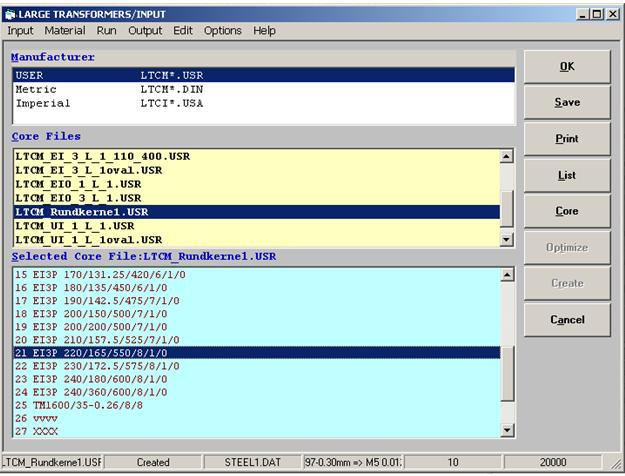Viewport: 625px width, 476px height.
Task: Select row 18 EI3P 200/150/500/7/1/0
Action: coord(257,314)
